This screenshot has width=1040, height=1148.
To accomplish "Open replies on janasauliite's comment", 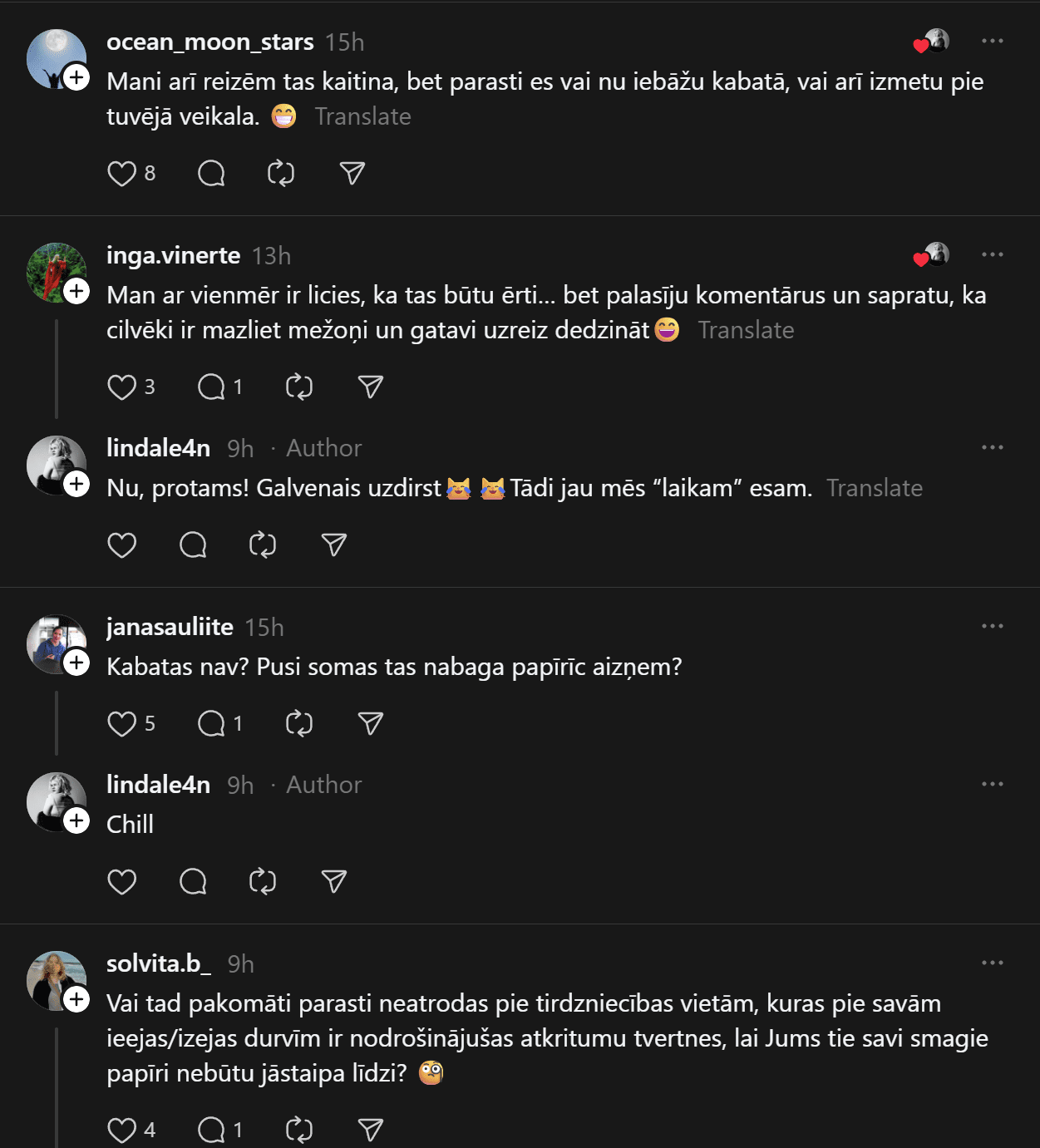I will (212, 723).
